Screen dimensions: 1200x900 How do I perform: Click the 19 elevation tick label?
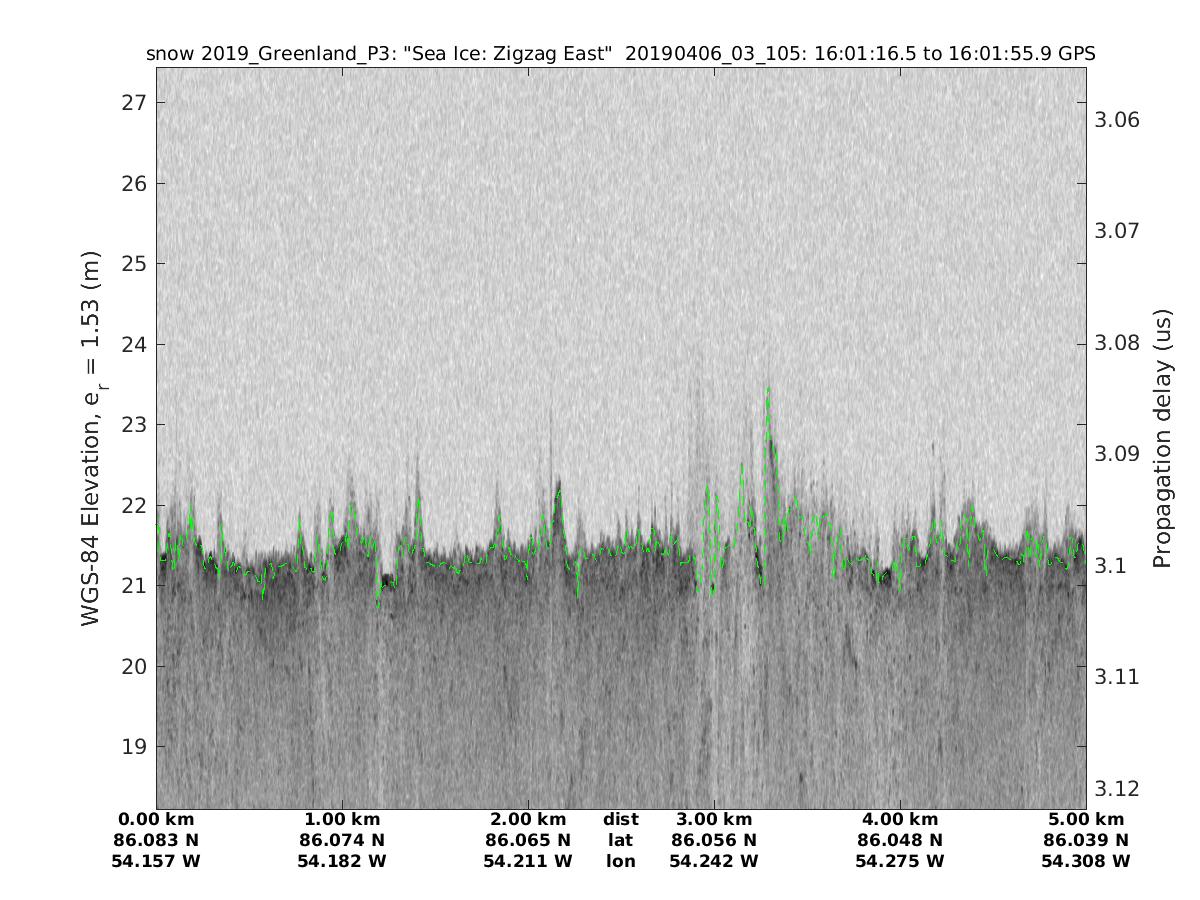click(133, 746)
